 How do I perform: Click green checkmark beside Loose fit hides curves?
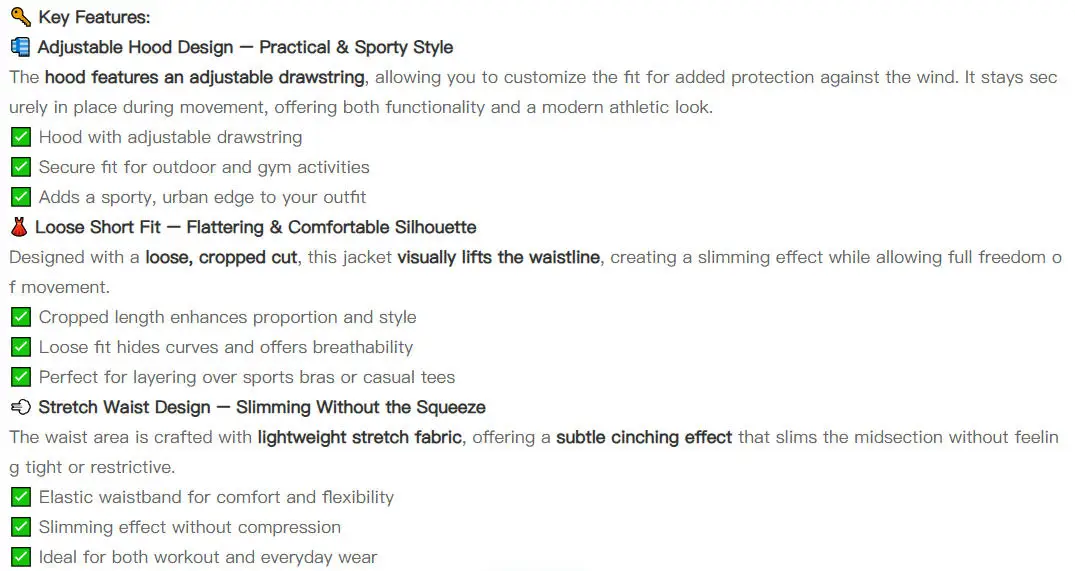pos(21,347)
